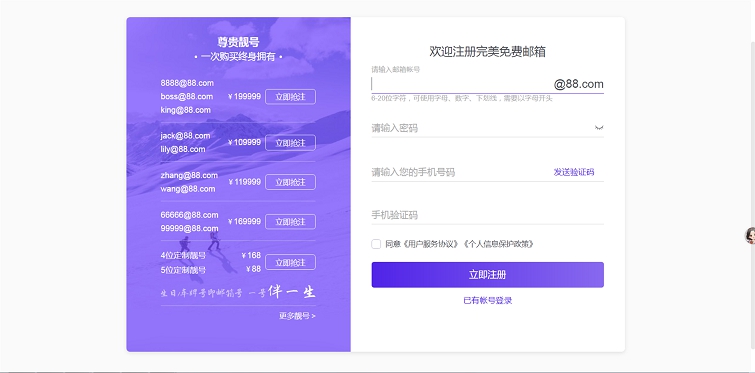Check the user service agreement checkbox

376,244
